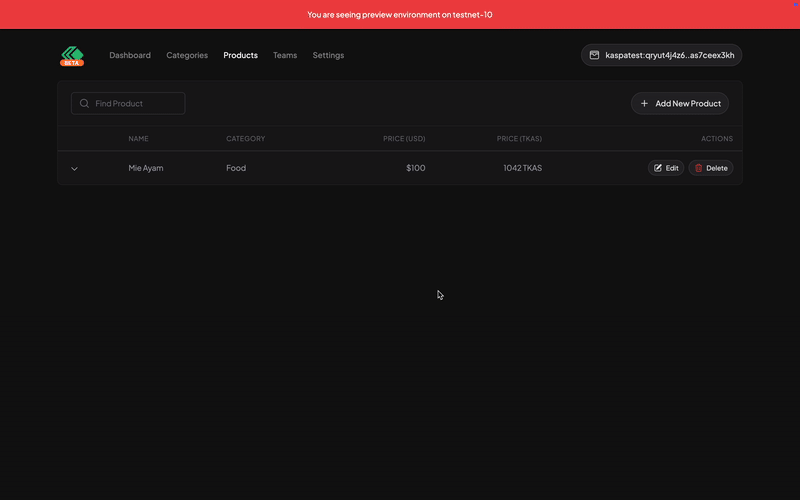Open the Dashboard tab
The width and height of the screenshot is (800, 500).
click(x=130, y=55)
